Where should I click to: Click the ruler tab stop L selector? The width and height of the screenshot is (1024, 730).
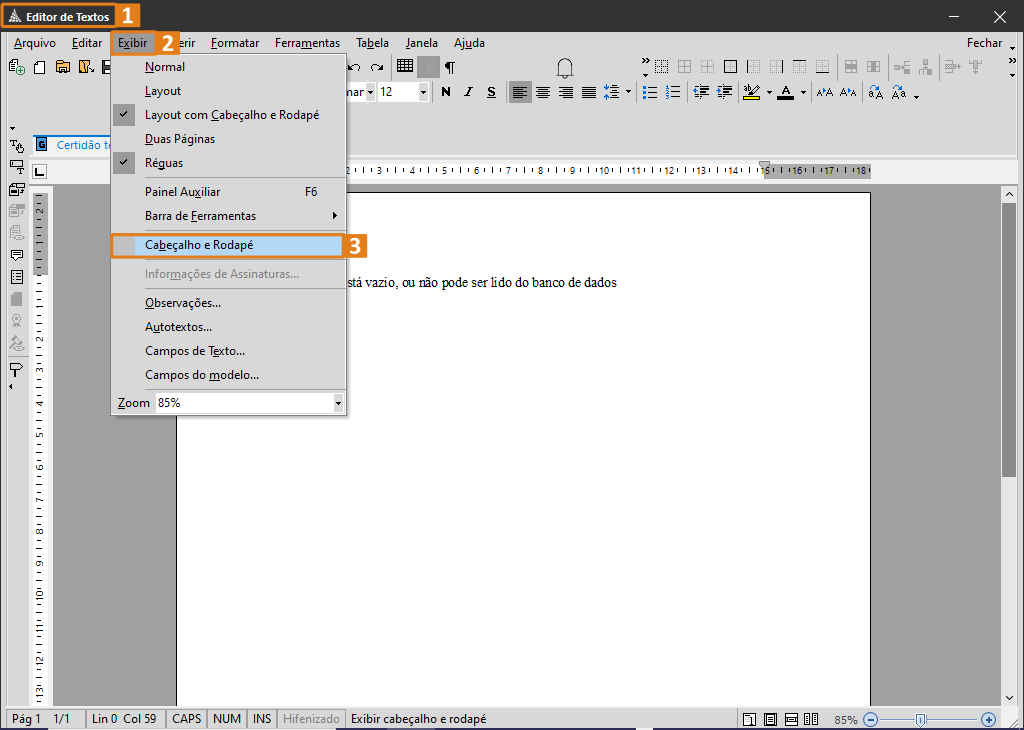pyautogui.click(x=40, y=171)
